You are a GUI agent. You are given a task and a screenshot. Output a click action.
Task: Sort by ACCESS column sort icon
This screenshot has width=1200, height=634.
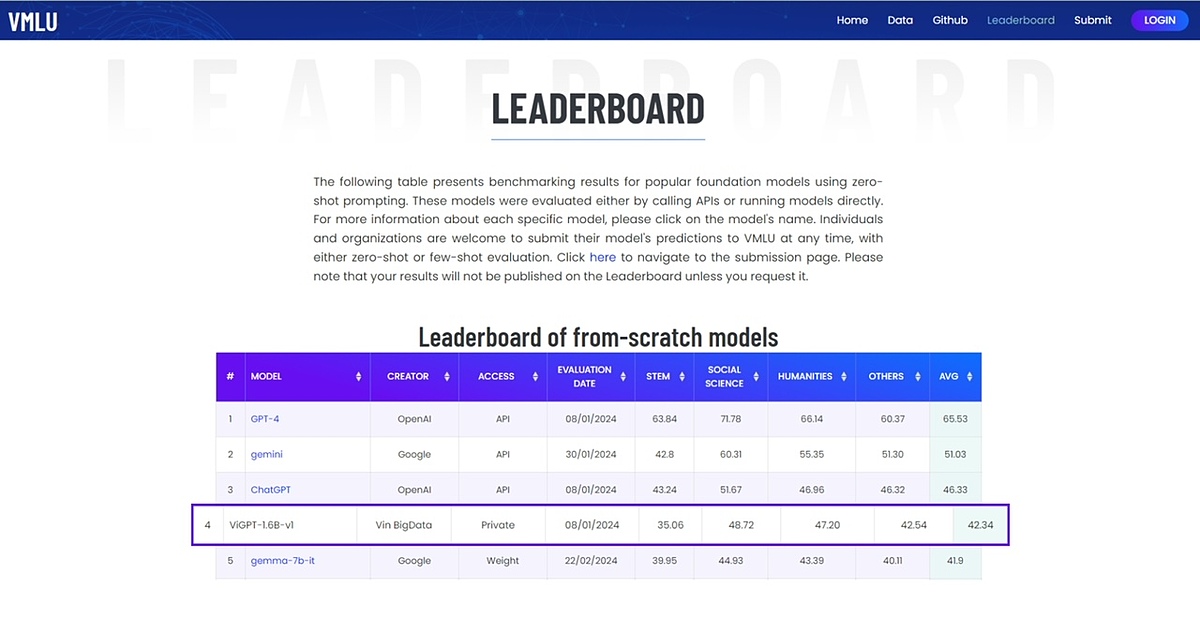click(535, 377)
